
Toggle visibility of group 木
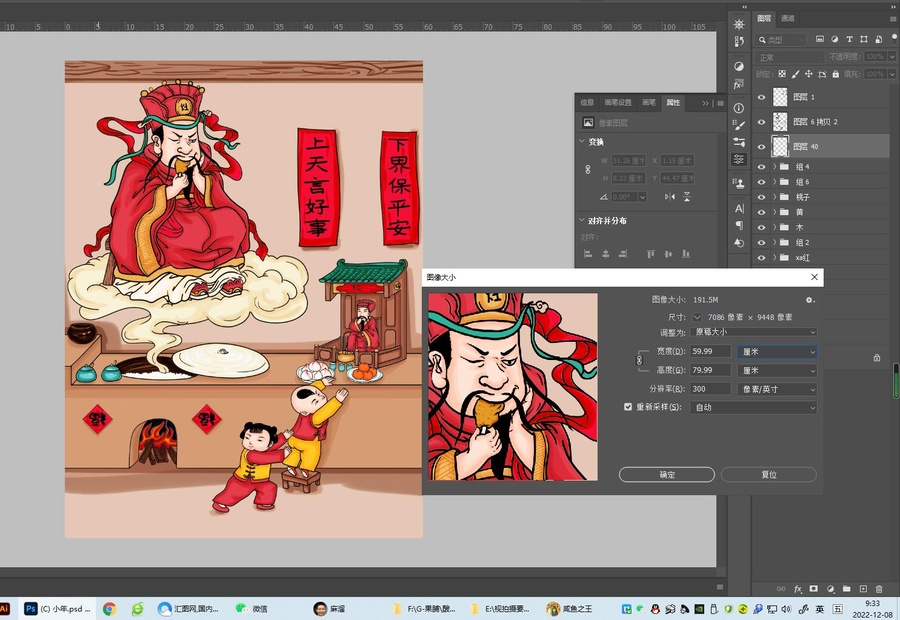click(x=762, y=227)
